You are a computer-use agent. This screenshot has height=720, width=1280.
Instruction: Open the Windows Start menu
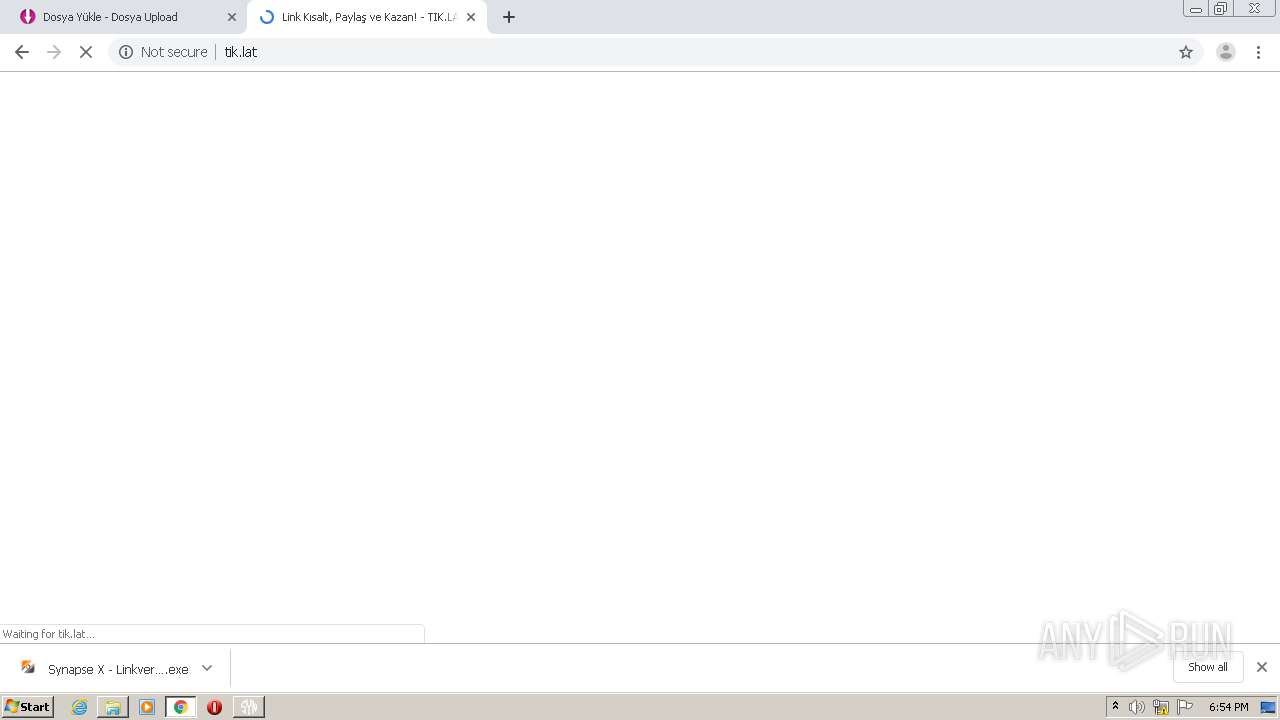(28, 707)
